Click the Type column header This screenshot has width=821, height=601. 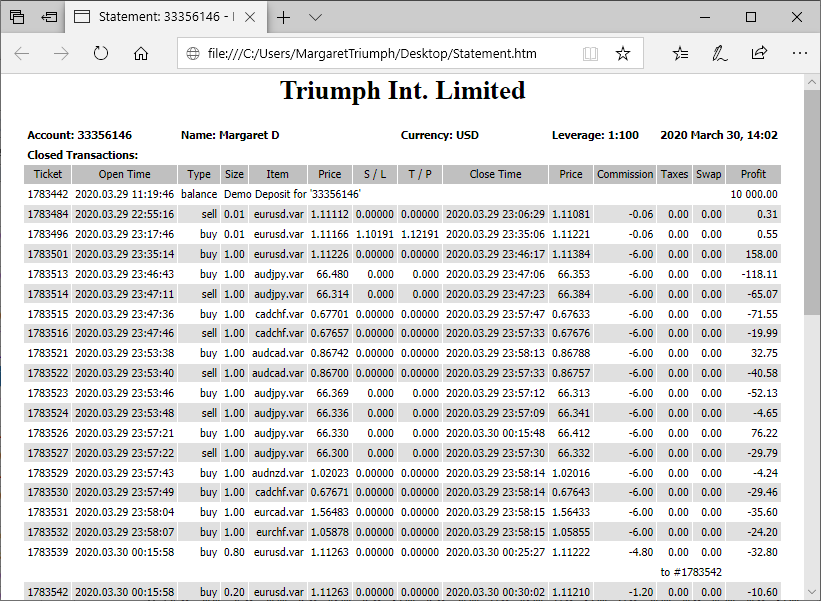199,174
